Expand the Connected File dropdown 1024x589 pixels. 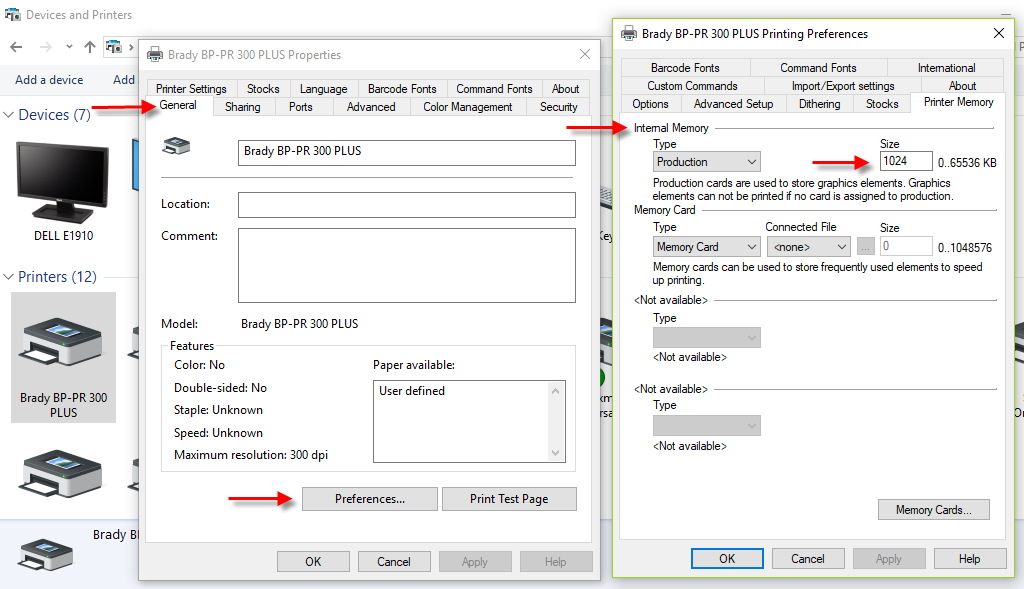[808, 247]
